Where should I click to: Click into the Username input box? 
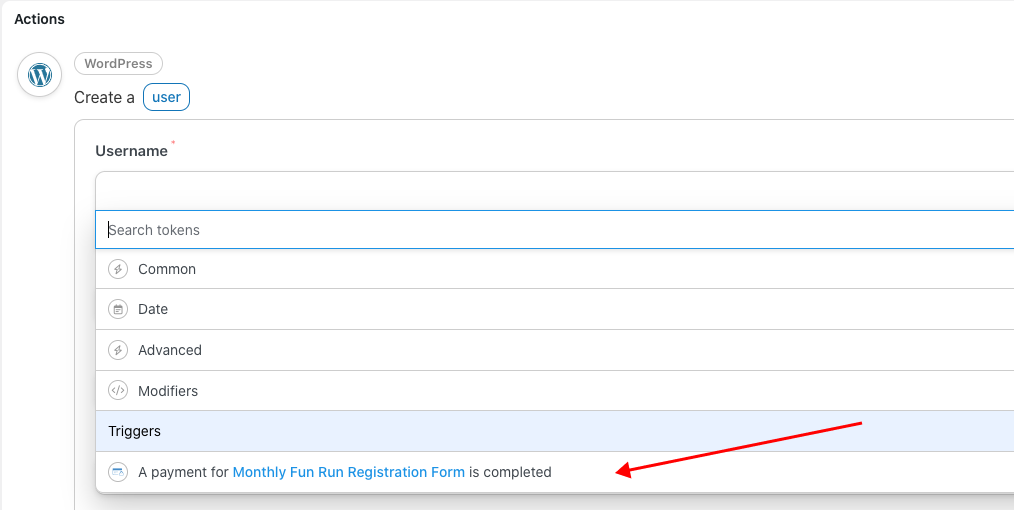pos(500,190)
